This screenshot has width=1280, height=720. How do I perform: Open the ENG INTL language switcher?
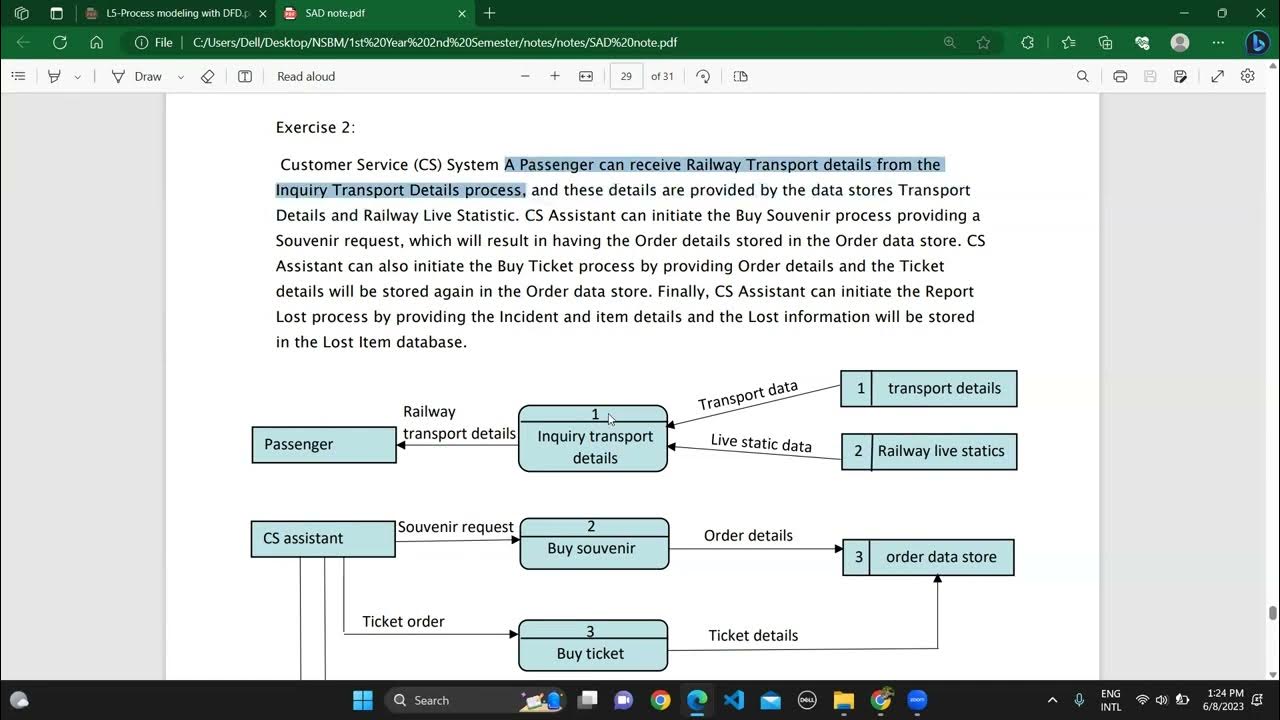(1111, 700)
